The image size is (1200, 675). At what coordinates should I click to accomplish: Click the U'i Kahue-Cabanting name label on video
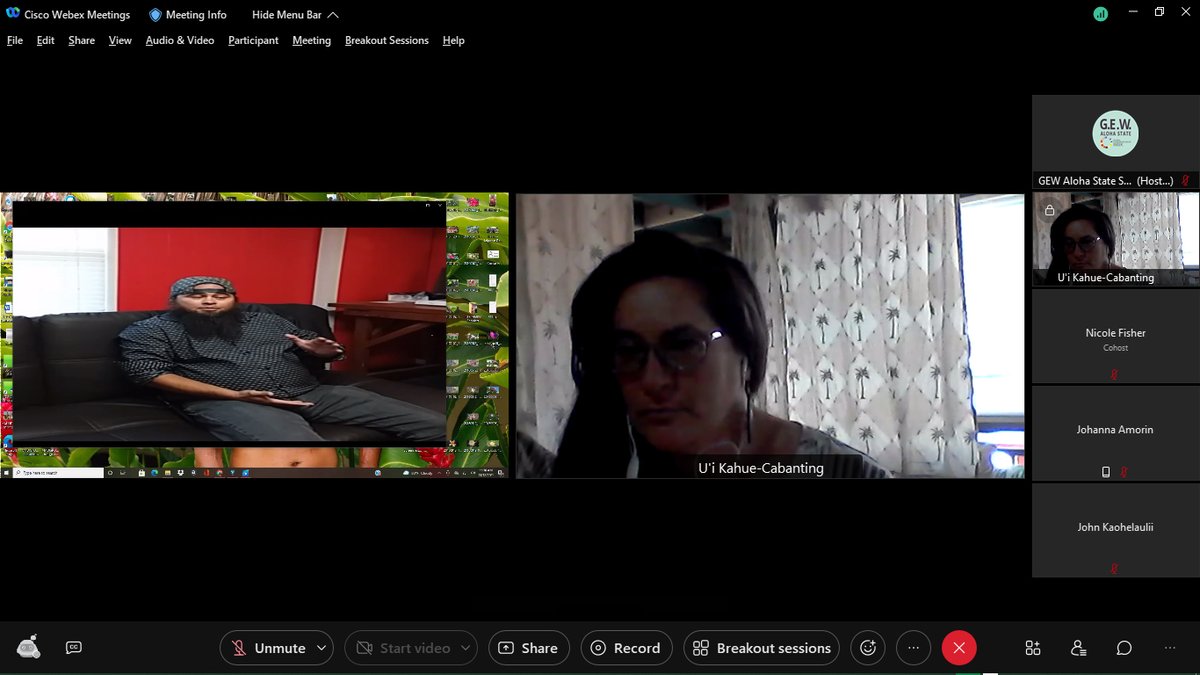[761, 467]
